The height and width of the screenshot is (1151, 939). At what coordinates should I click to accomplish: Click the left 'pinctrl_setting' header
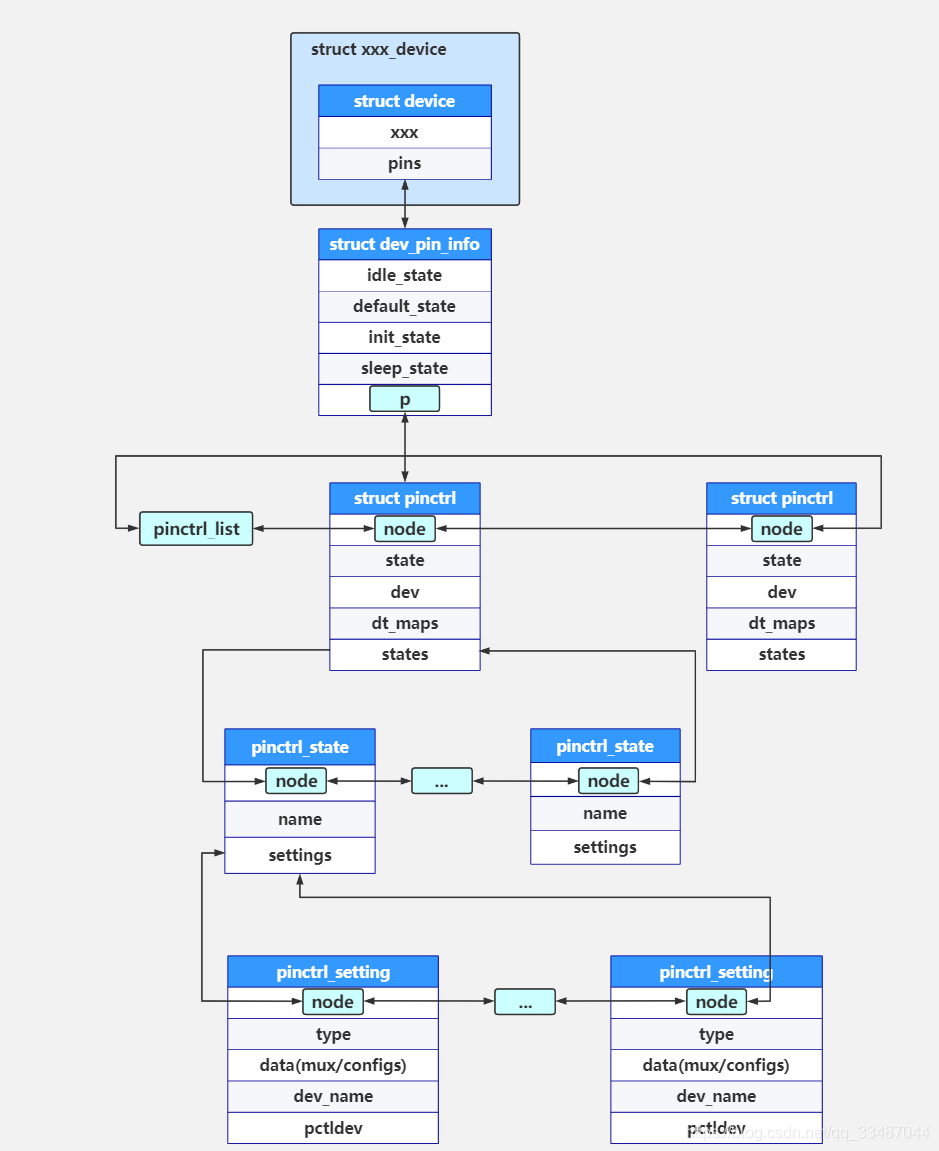click(333, 972)
